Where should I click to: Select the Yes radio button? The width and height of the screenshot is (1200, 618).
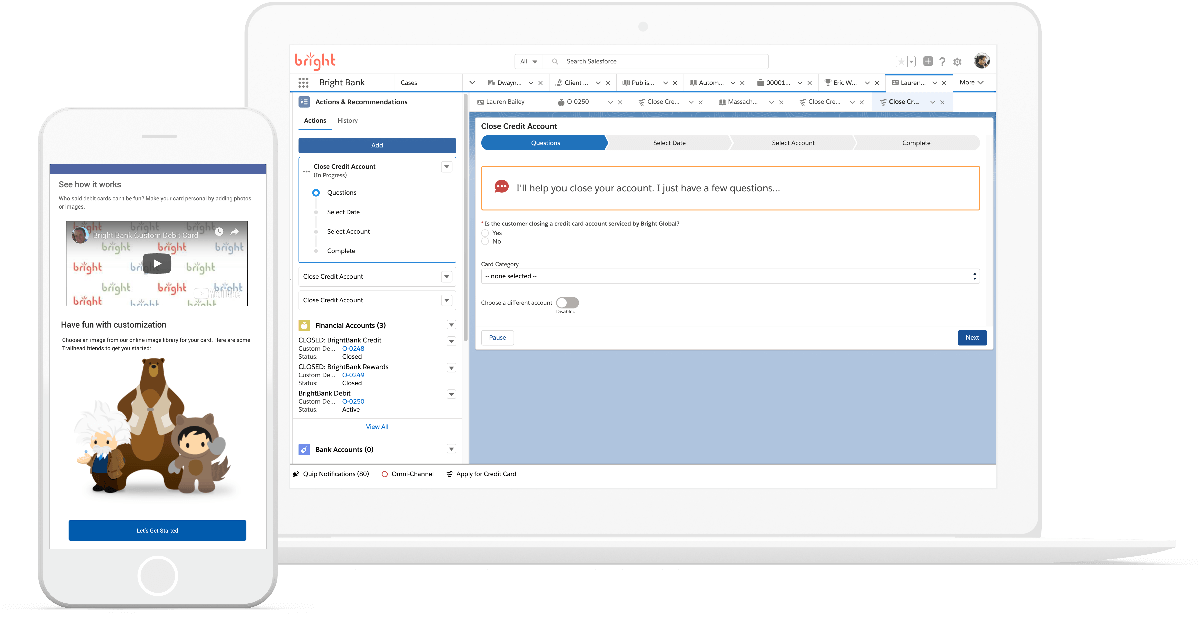[486, 233]
